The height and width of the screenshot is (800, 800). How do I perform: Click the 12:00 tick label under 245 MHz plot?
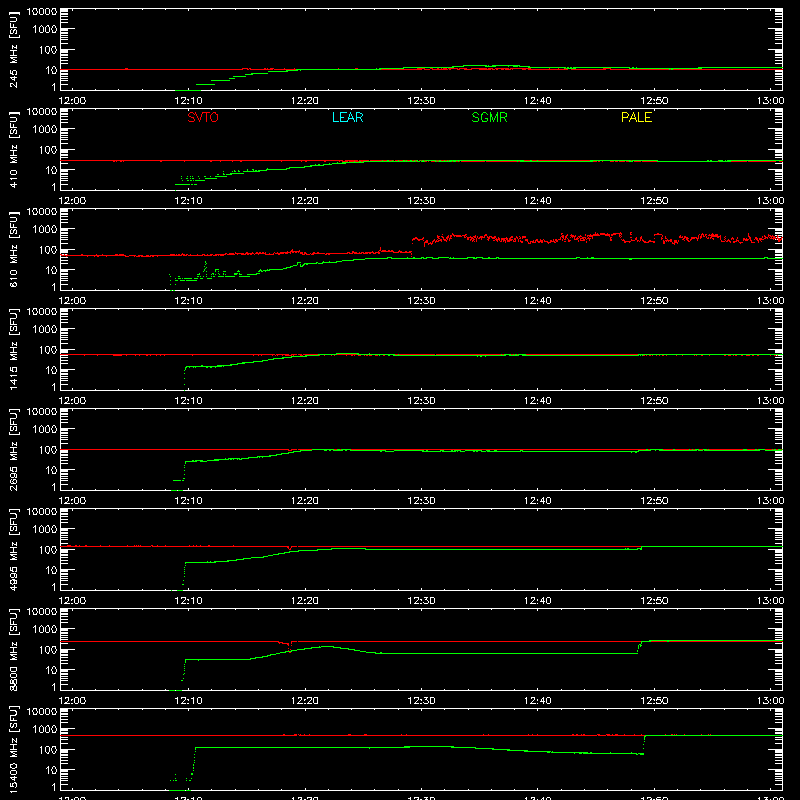(x=72, y=101)
